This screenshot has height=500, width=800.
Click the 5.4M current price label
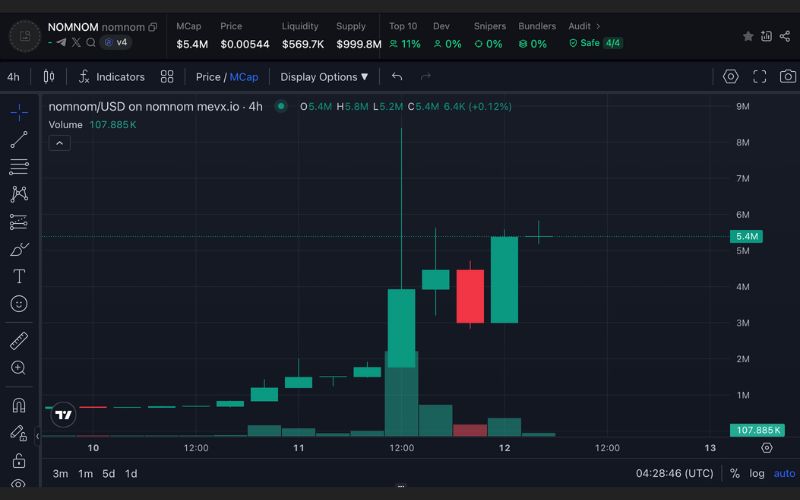(746, 236)
